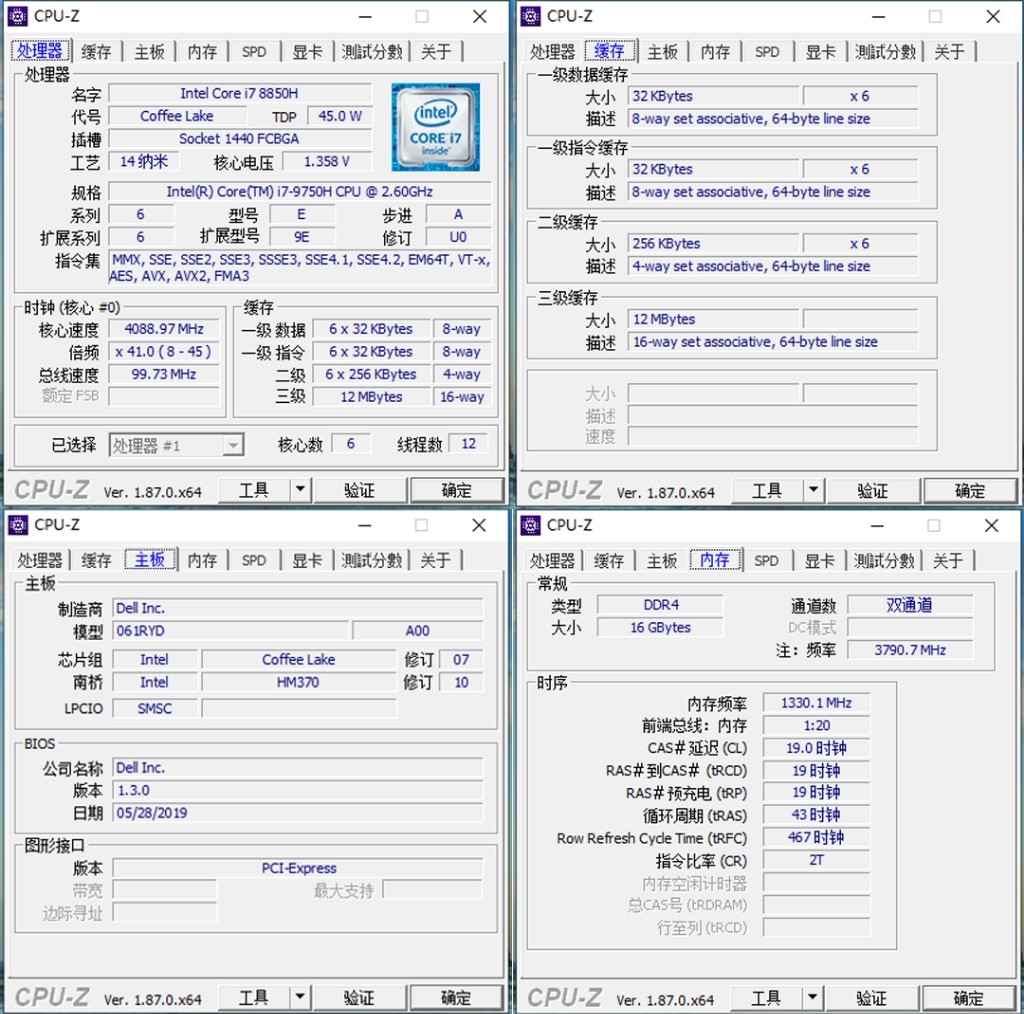This screenshot has width=1024, height=1014.
Task: Click memory type 'DDR4' field
Action: click(x=660, y=605)
